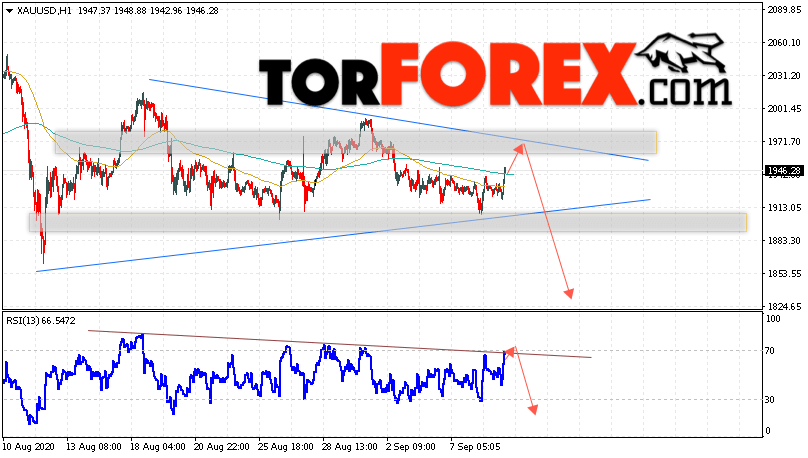Click the 25 Aug 18:00 time label
The image size is (808, 458).
pos(286,447)
